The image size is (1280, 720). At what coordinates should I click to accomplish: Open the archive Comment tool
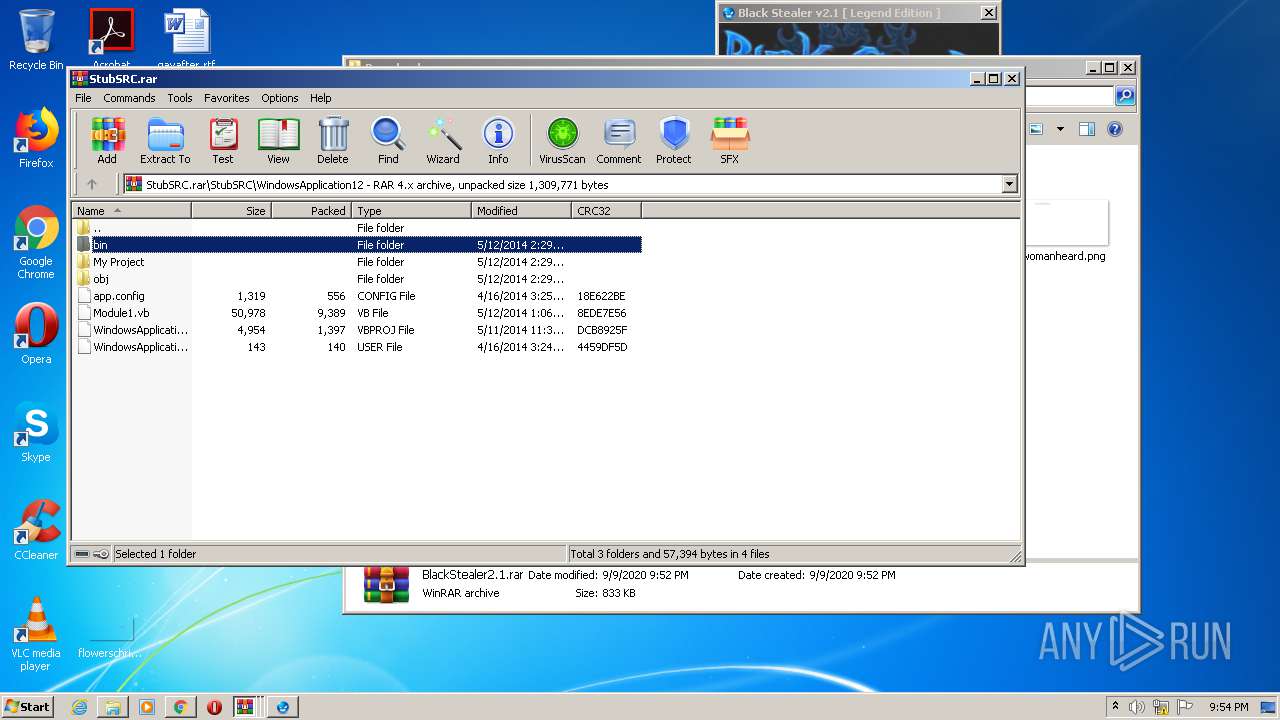coord(619,141)
